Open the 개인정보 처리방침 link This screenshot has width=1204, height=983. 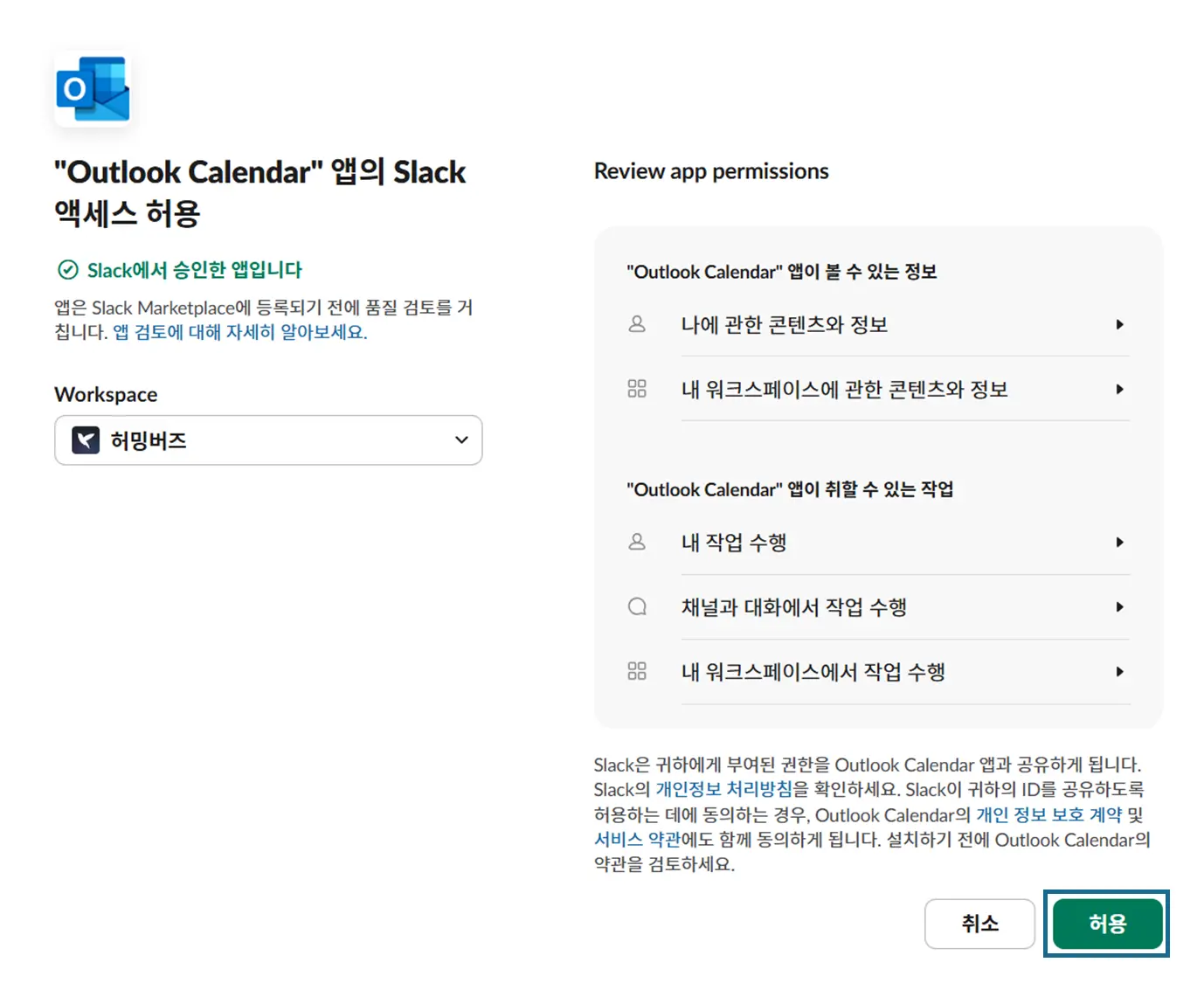point(724,789)
